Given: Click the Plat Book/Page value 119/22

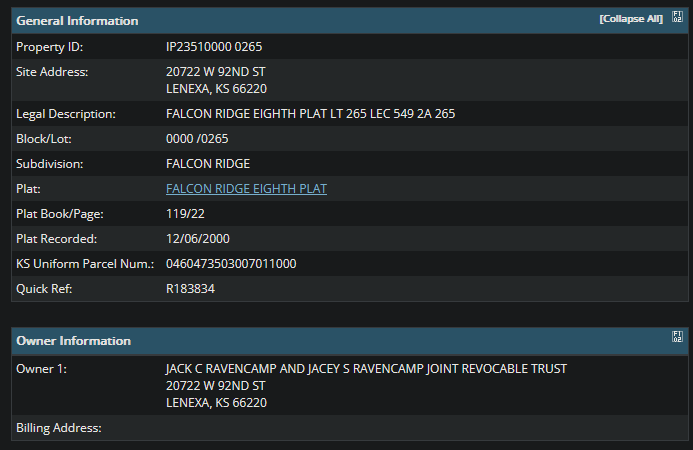Looking at the screenshot, I should (x=185, y=214).
